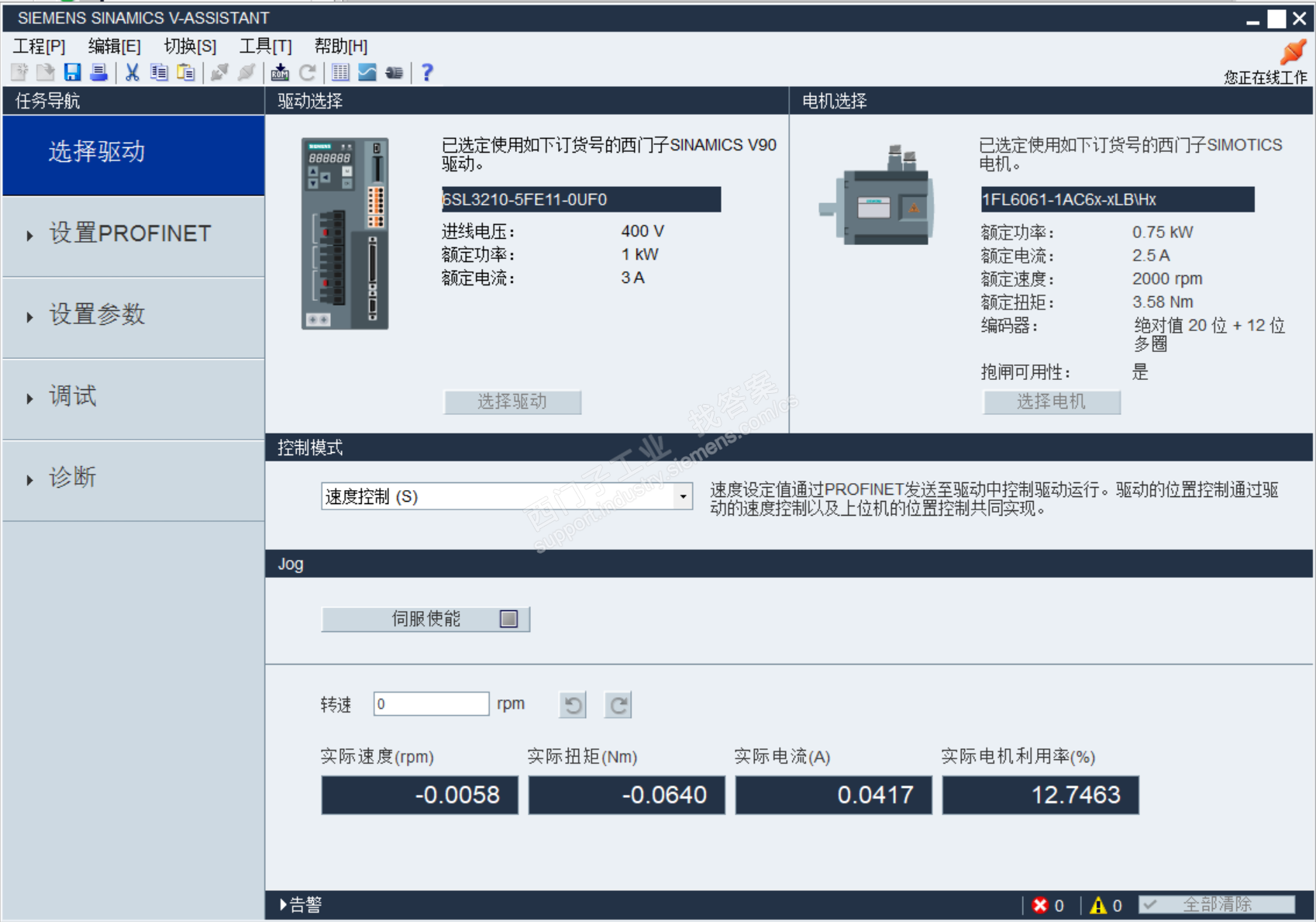Screen dimensions: 1316x922
Task: Click the motor order number 1FL6061-1AC6x-xLB\Hx field
Action: [x=1118, y=199]
